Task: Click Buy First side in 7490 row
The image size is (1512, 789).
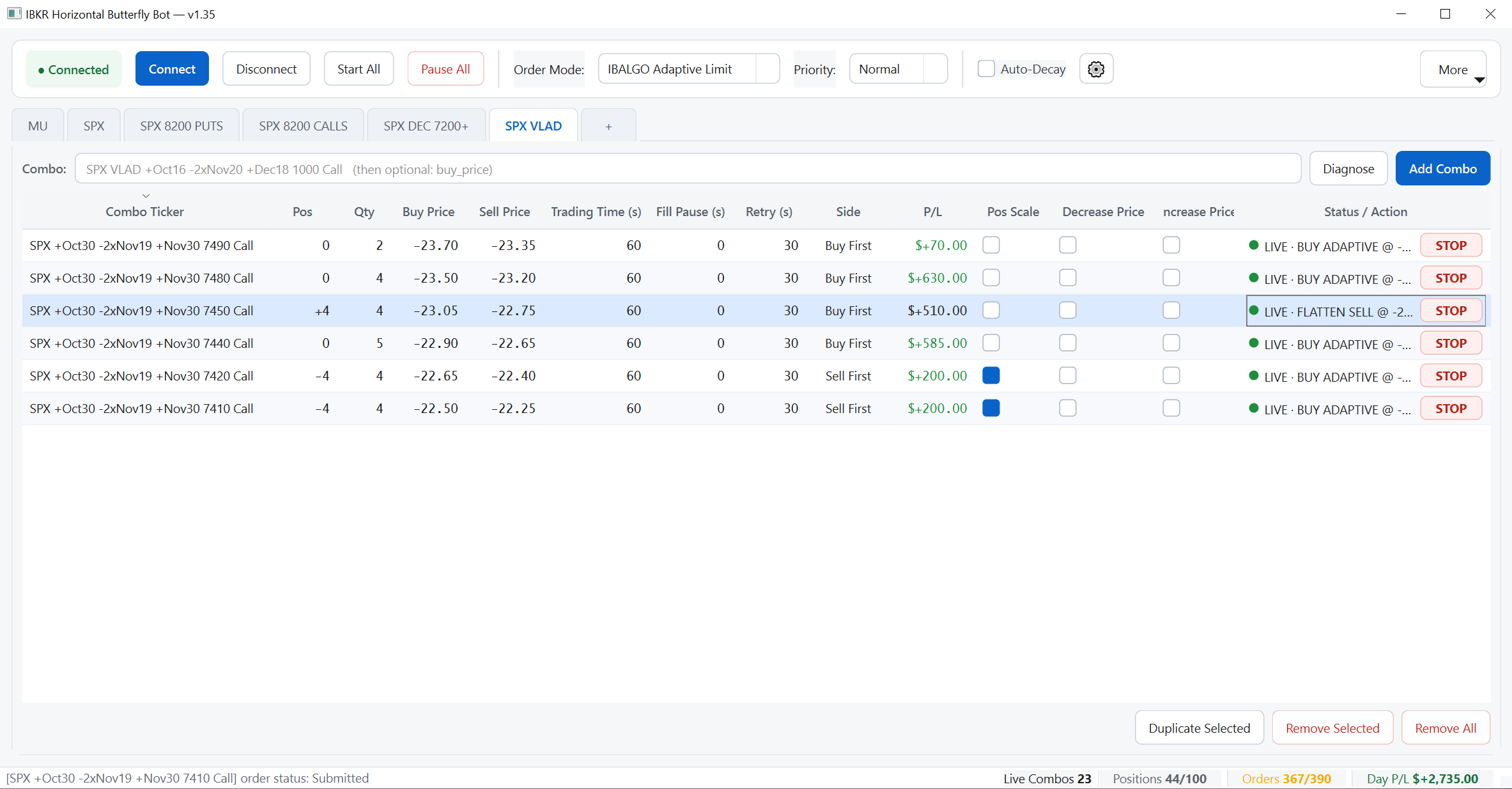Action: [x=848, y=246]
